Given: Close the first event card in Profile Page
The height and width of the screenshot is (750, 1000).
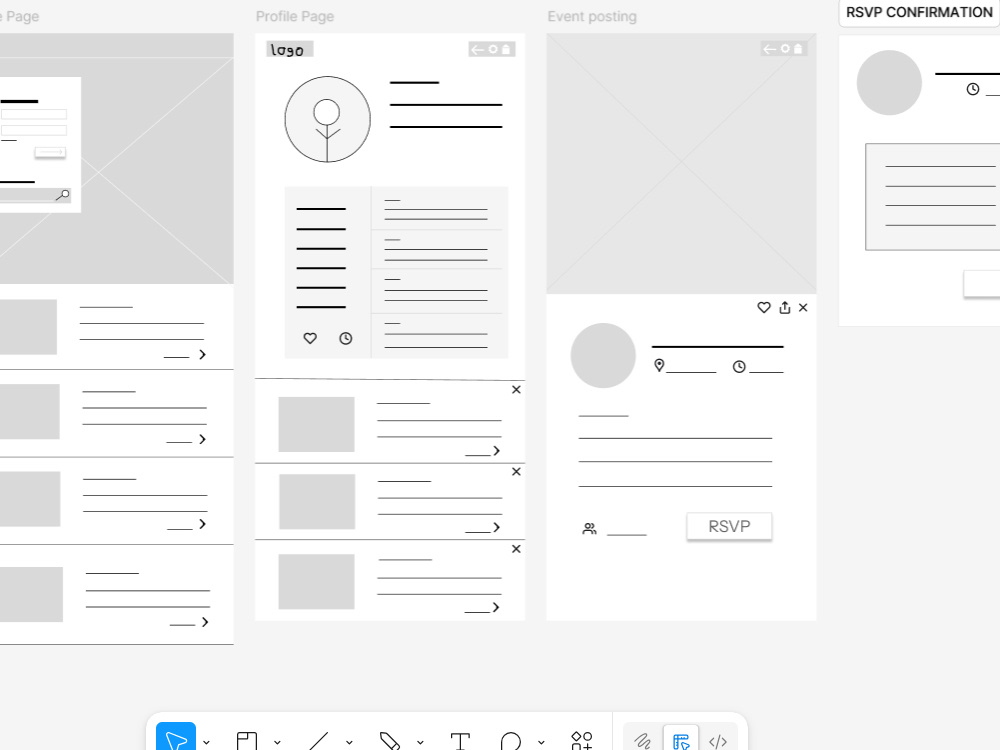Looking at the screenshot, I should (x=517, y=390).
